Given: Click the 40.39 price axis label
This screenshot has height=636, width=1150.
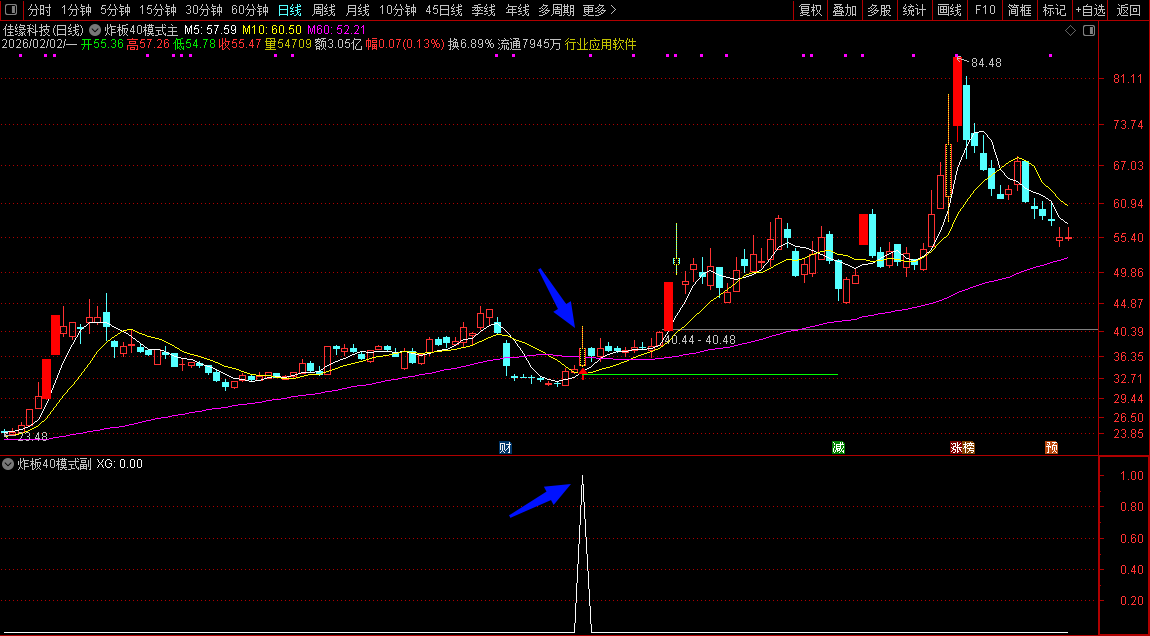Looking at the screenshot, I should click(1127, 332).
